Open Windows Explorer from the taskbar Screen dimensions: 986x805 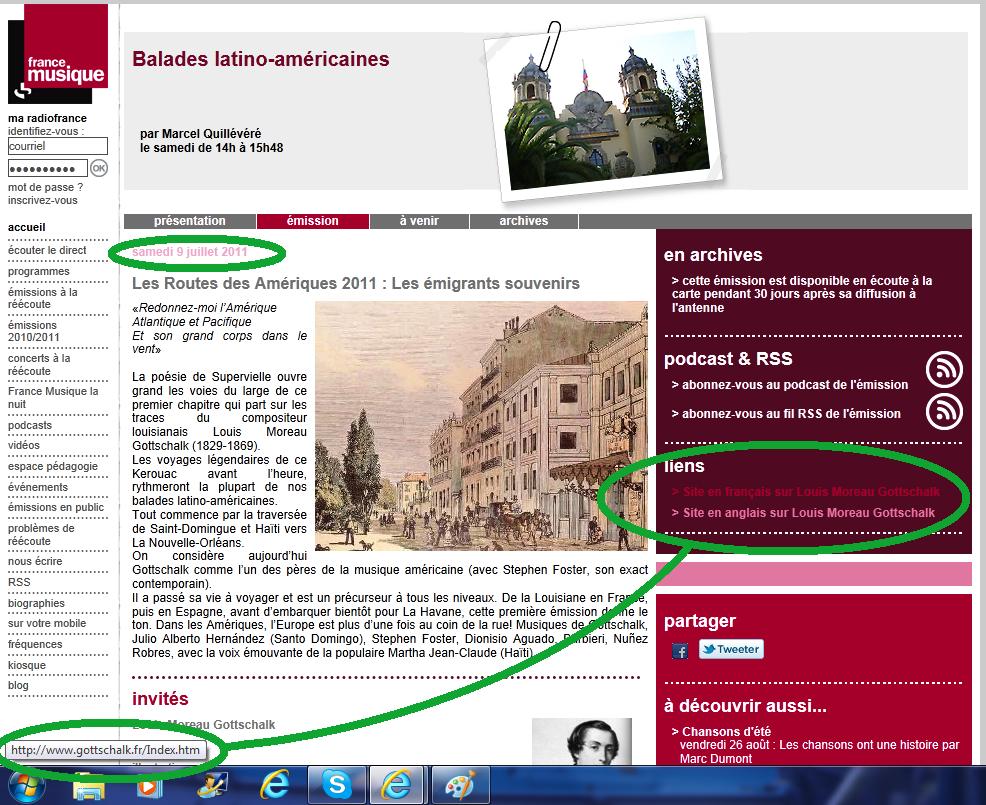point(89,786)
